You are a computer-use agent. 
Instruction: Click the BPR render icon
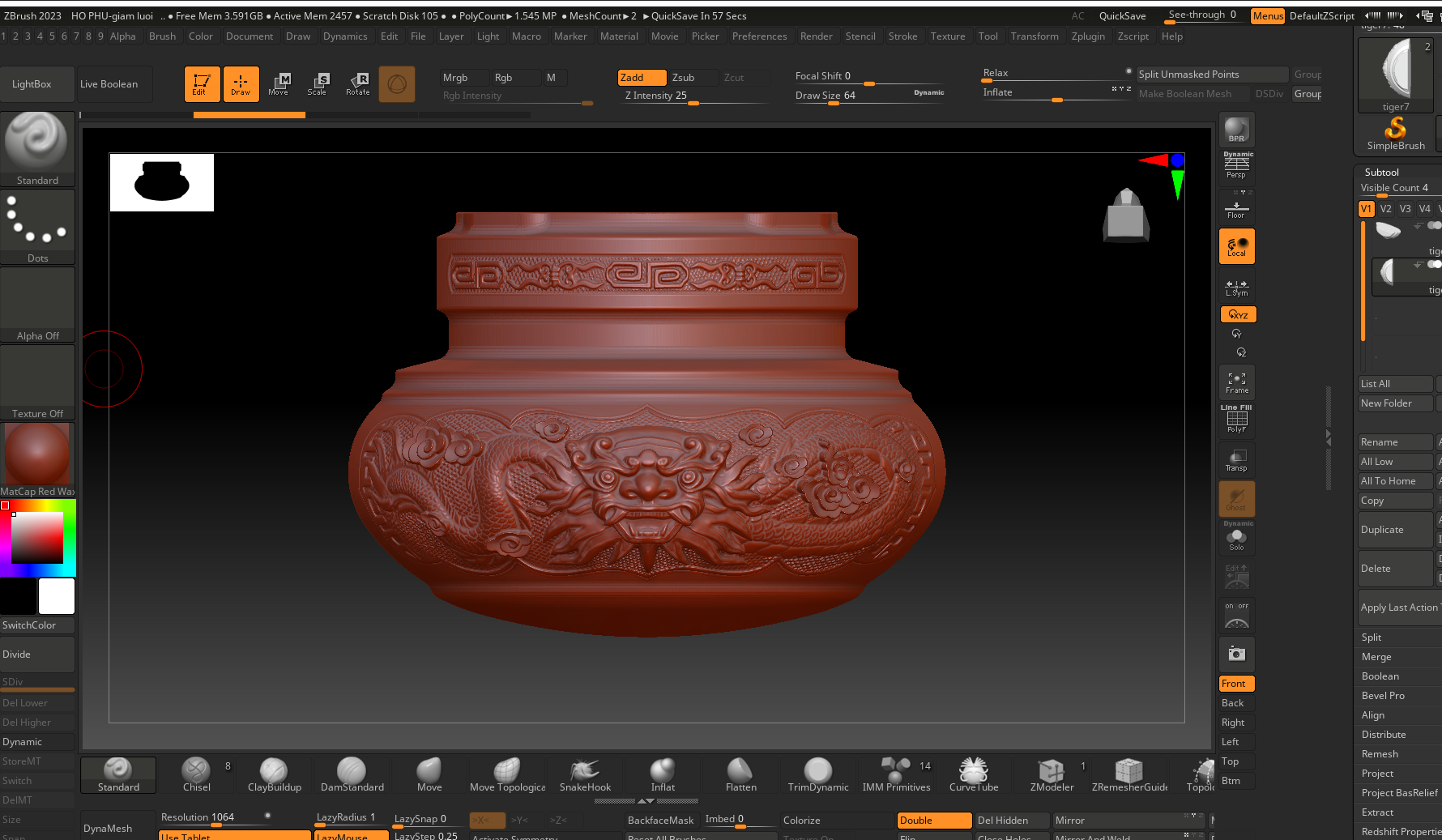tap(1236, 130)
